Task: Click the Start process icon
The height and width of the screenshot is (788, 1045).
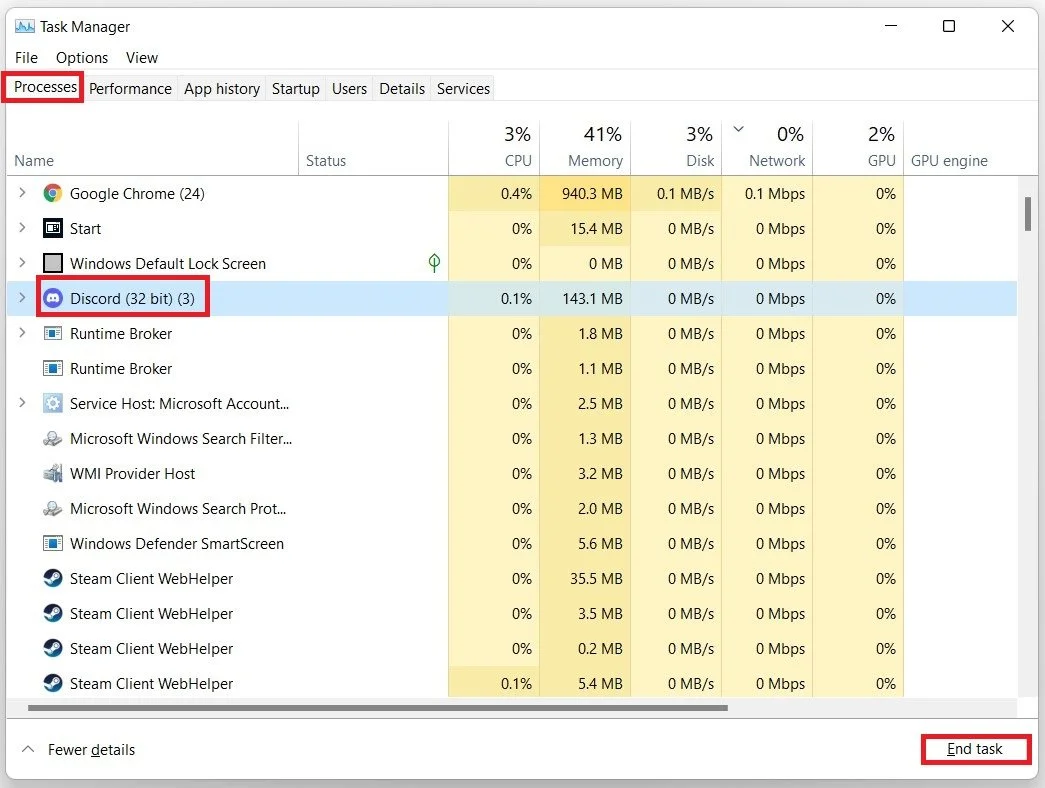Action: [x=53, y=228]
